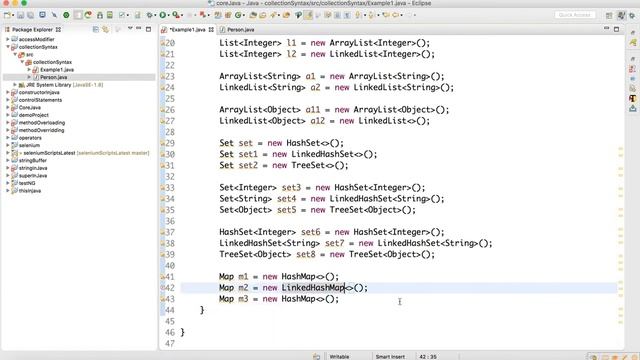Screen dimensions: 640x360
Task: Click the Next Annotation arrow icon
Action: point(358,15)
